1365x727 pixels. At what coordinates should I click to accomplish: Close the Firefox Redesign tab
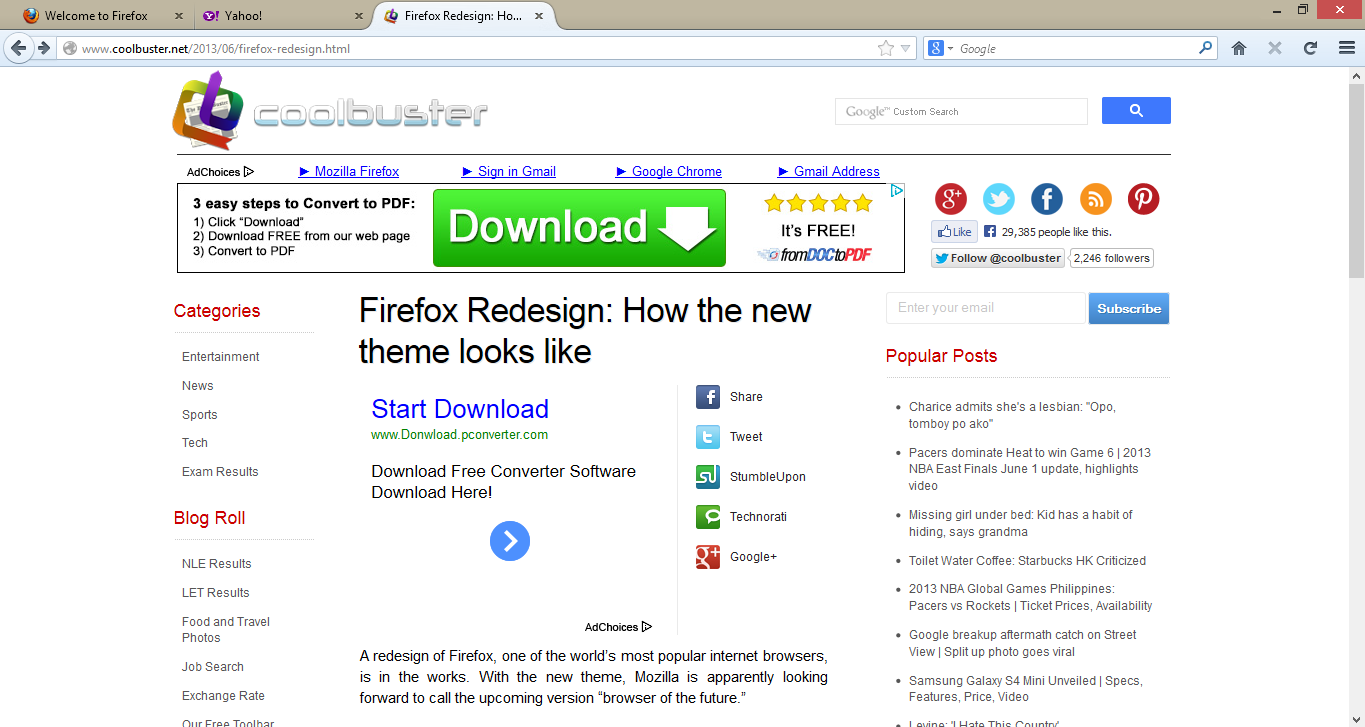click(x=540, y=16)
